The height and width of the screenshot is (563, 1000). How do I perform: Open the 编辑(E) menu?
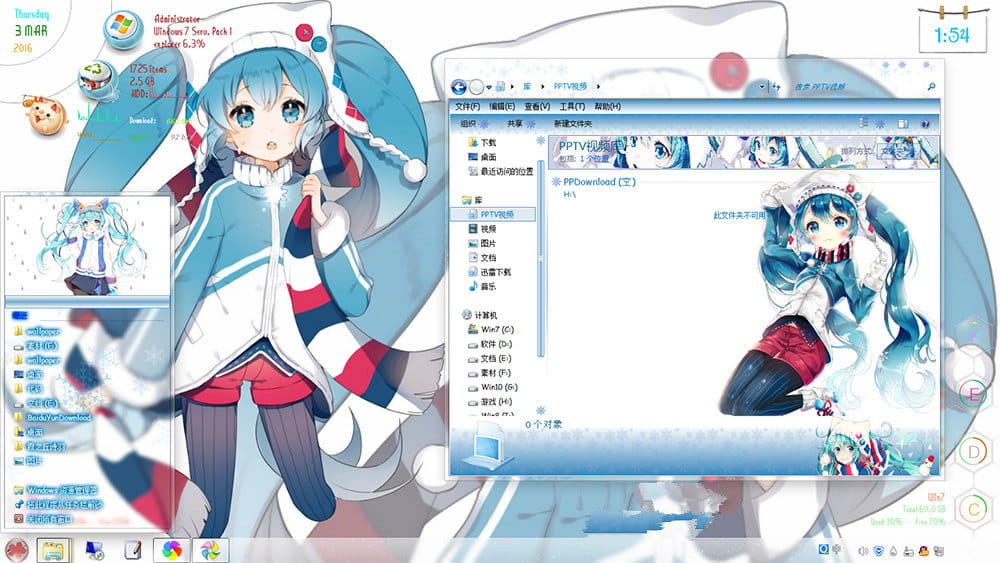point(501,106)
